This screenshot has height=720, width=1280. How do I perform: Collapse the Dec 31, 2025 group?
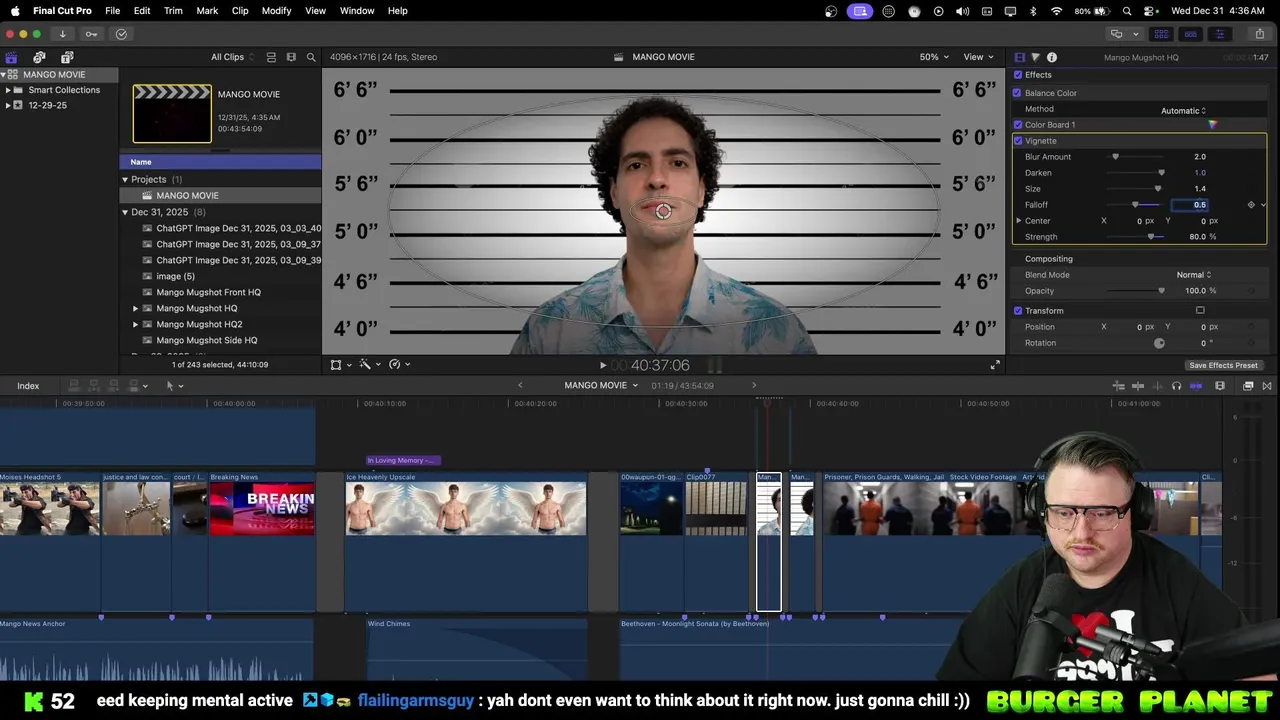125,213
